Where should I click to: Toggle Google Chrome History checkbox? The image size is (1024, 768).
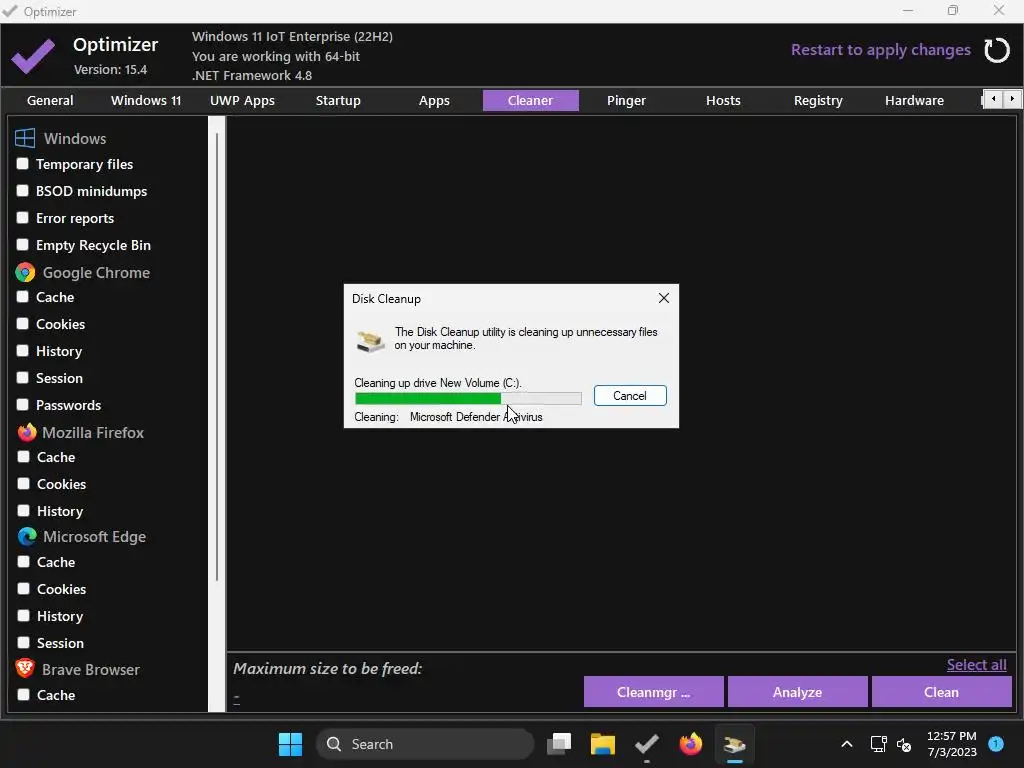point(23,350)
